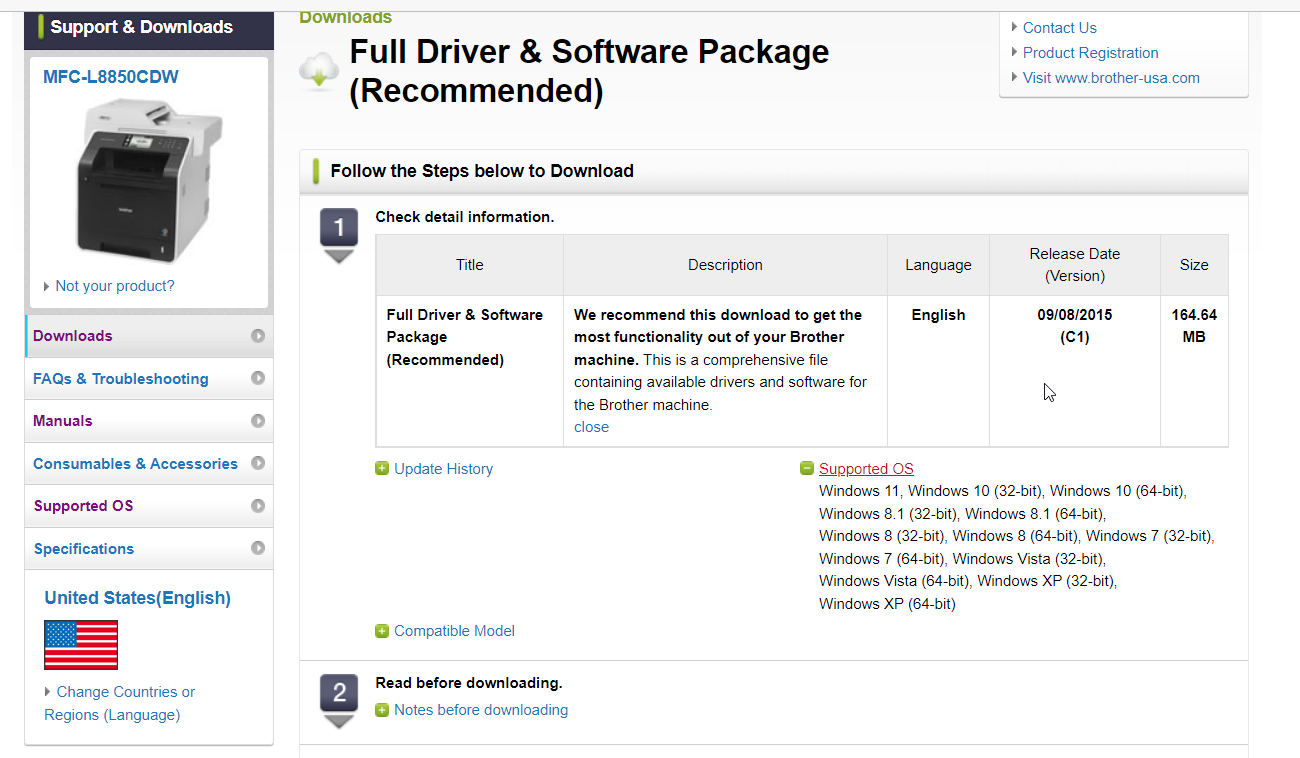1300x758 pixels.
Task: Click 'close' link in the description cell
Action: tap(591, 427)
